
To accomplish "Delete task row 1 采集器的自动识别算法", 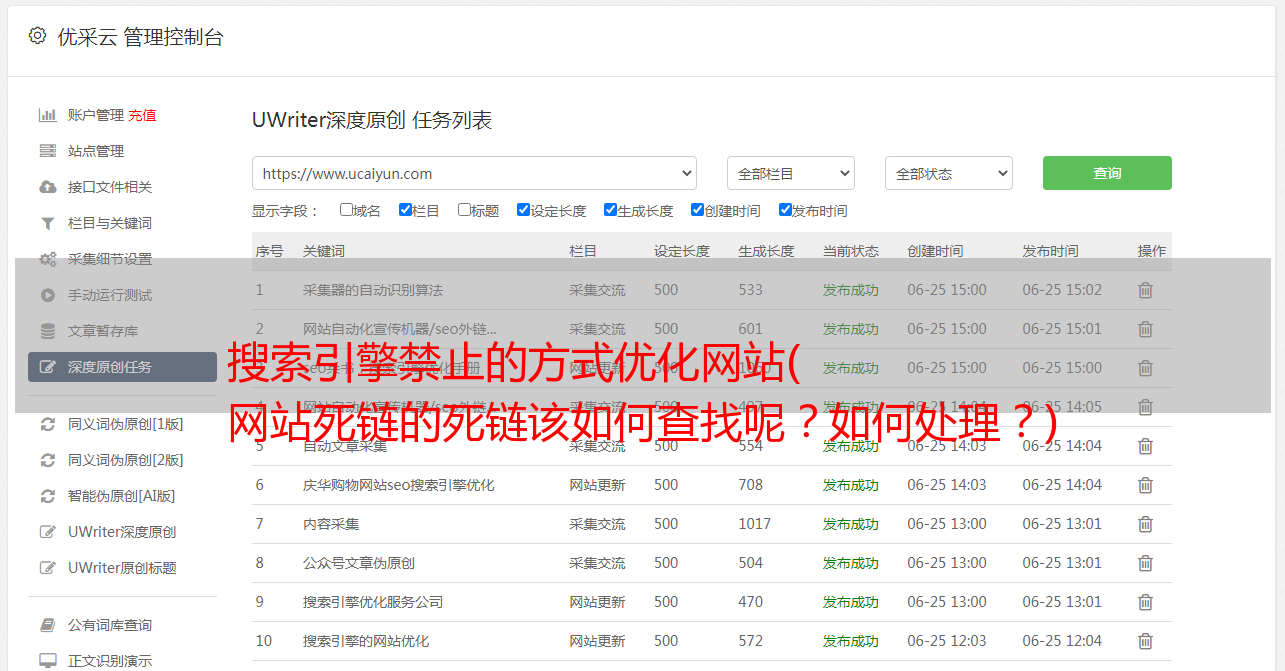I will click(1146, 290).
